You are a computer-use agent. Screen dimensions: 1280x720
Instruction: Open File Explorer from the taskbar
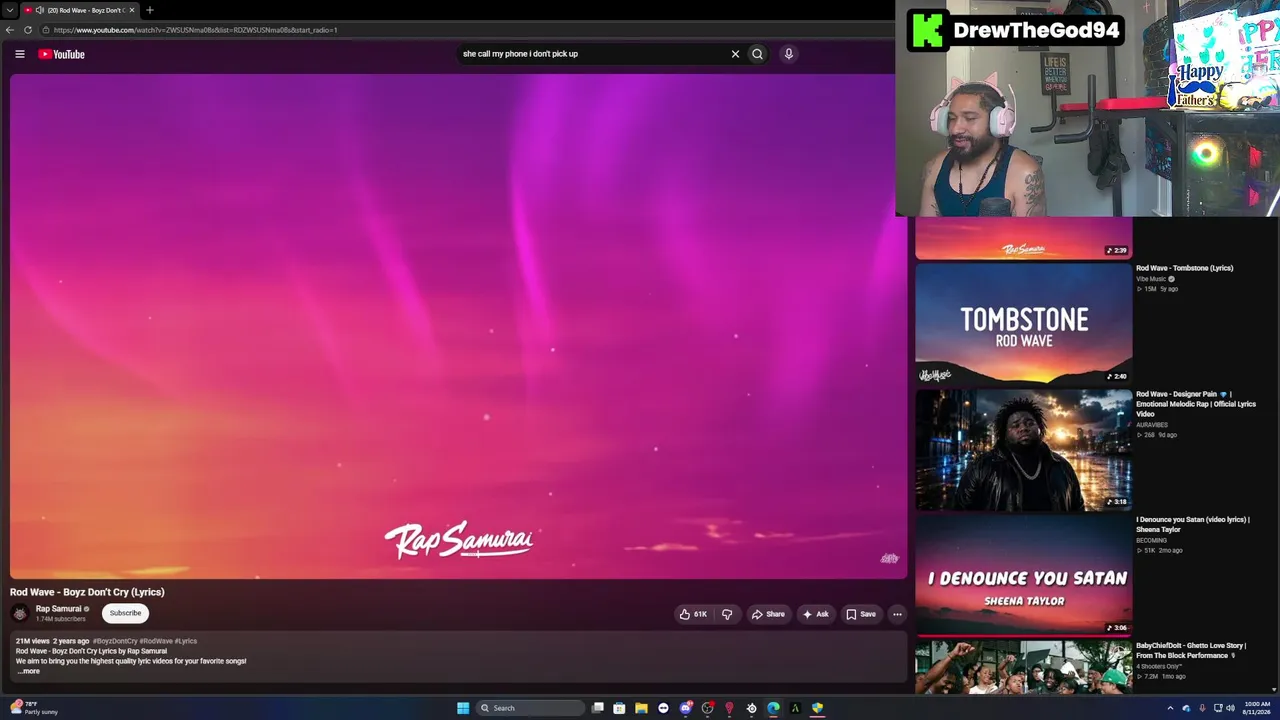(x=641, y=708)
